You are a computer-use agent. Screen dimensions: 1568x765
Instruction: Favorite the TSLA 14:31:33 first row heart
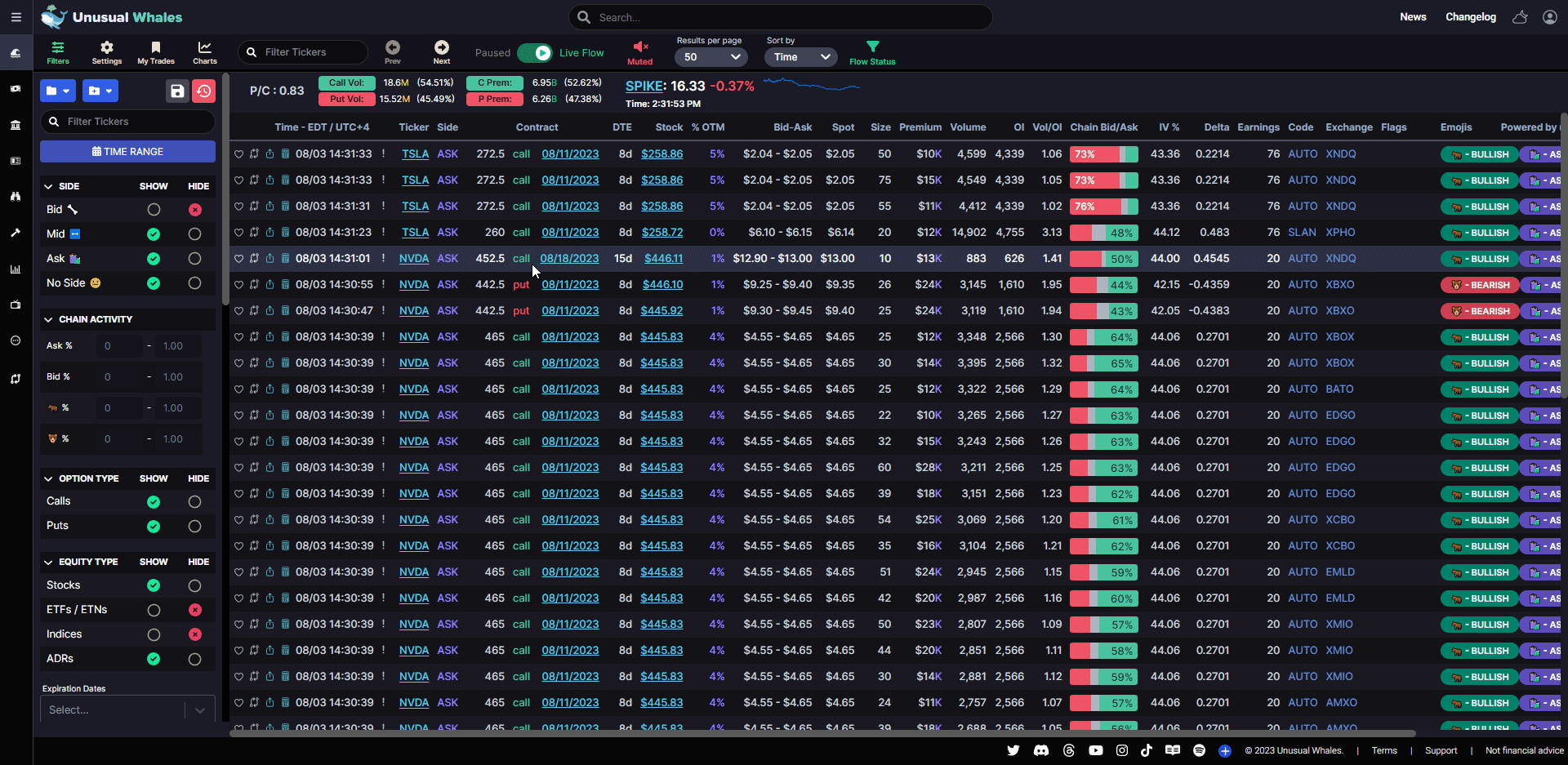click(x=239, y=154)
